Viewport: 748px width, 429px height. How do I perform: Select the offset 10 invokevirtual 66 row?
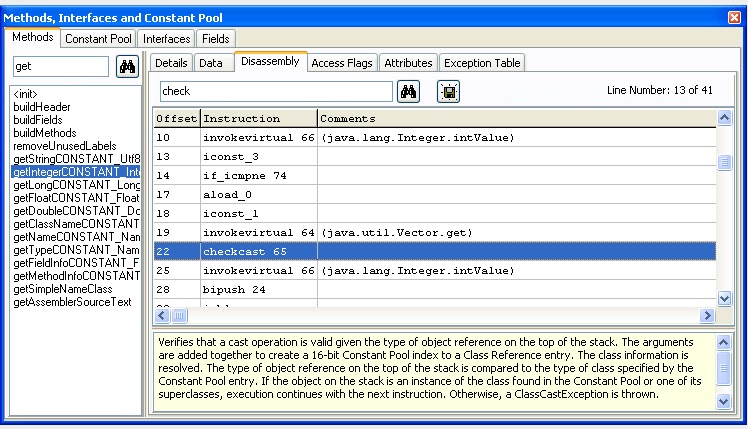pos(435,137)
